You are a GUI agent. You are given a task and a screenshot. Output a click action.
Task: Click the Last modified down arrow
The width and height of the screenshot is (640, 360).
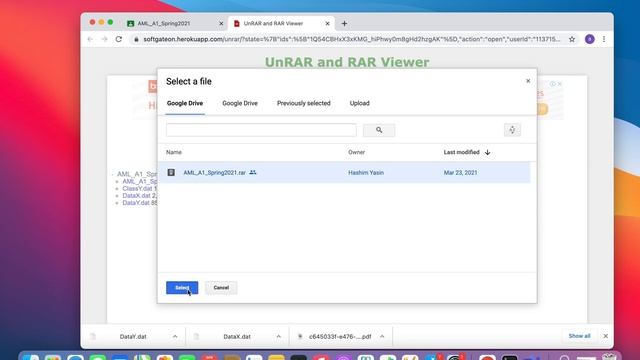487,152
